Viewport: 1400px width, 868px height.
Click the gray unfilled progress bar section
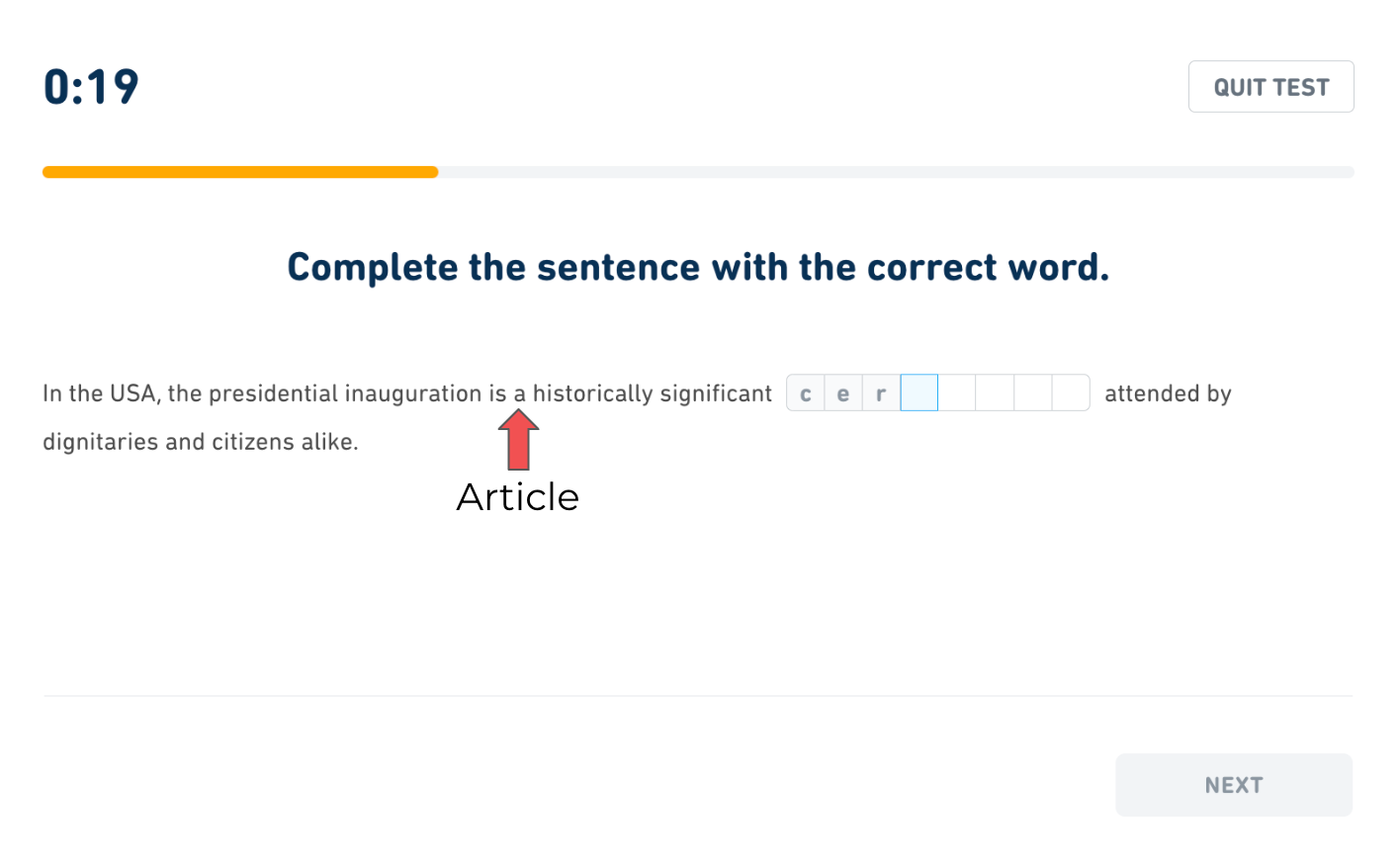coord(895,172)
